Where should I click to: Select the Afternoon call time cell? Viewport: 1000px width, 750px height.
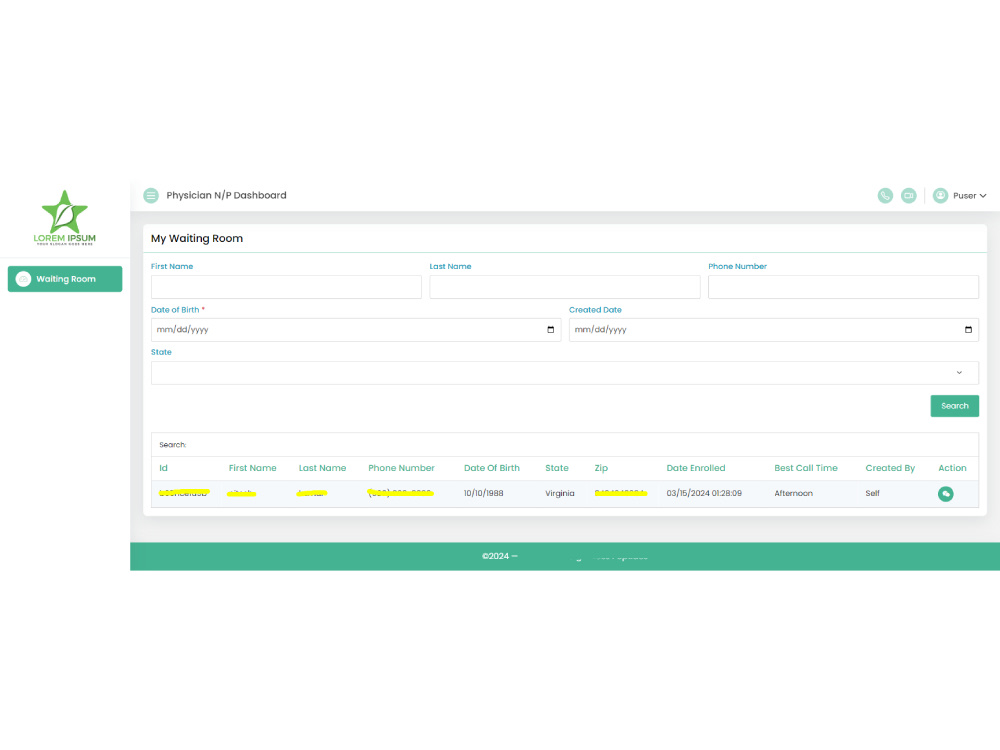(x=793, y=494)
